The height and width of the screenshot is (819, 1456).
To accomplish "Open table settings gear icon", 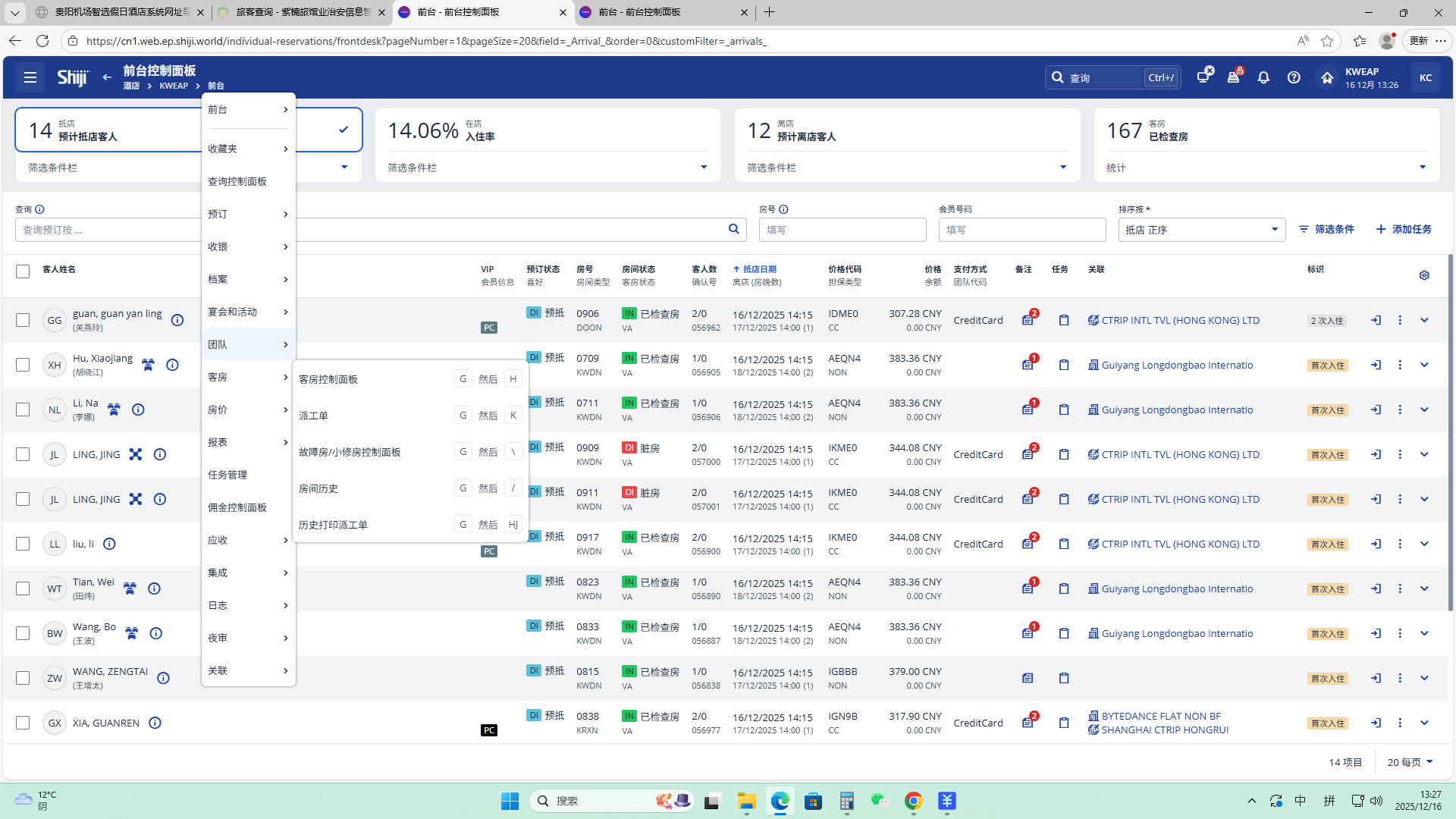I will tap(1424, 275).
